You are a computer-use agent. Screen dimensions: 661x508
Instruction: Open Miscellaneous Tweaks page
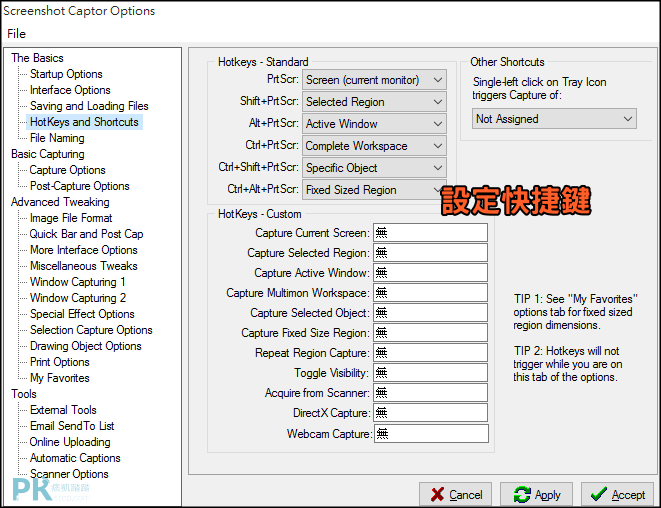[x=83, y=266]
